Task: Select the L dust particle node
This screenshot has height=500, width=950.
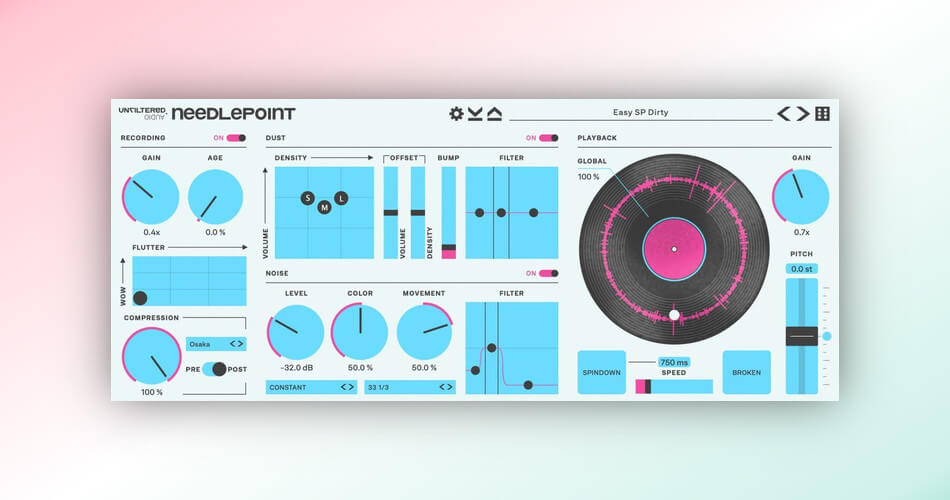Action: click(x=341, y=198)
